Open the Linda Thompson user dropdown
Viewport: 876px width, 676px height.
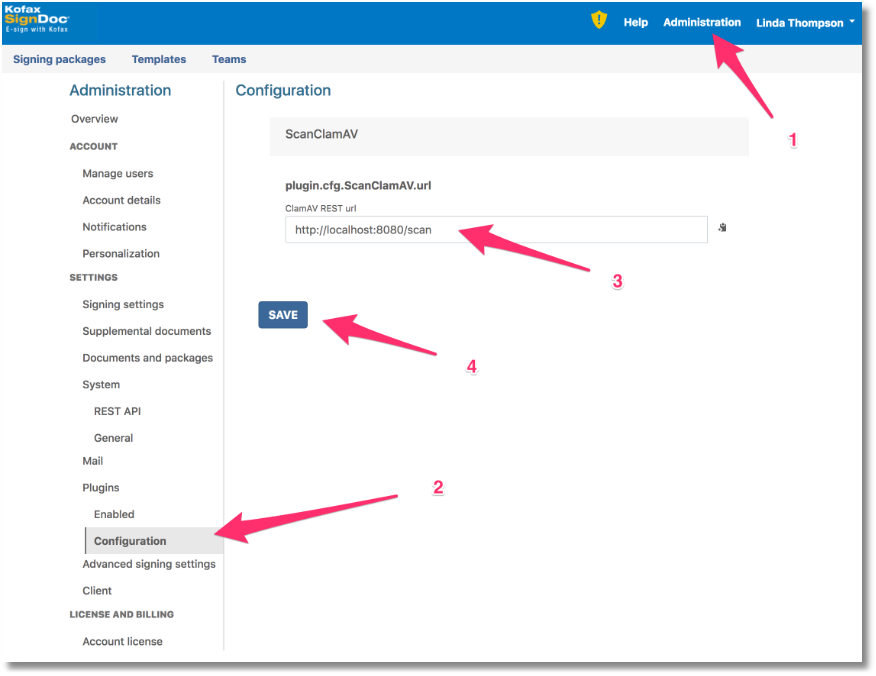point(805,23)
